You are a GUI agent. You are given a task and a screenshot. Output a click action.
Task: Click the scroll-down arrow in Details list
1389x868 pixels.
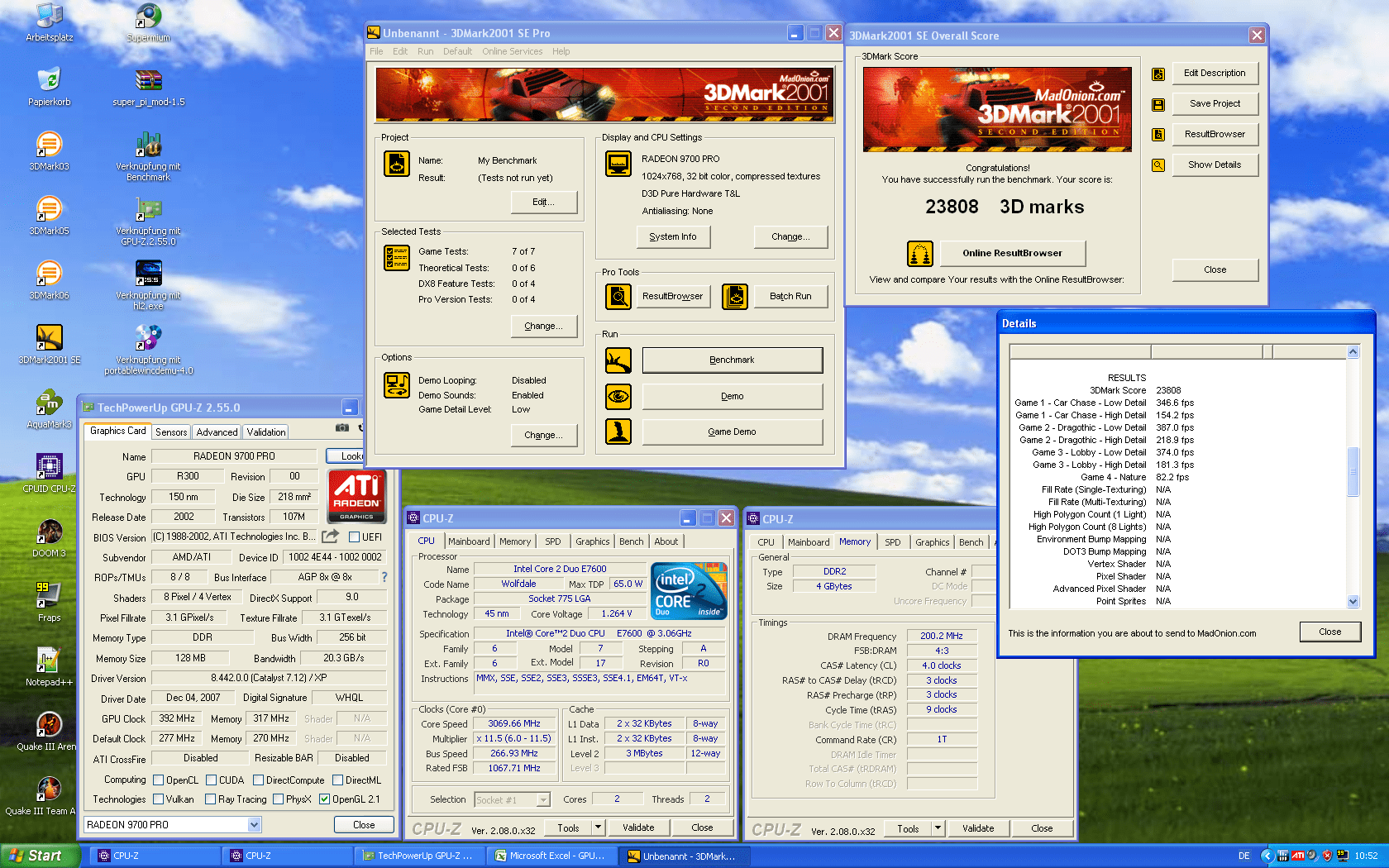[x=1353, y=602]
